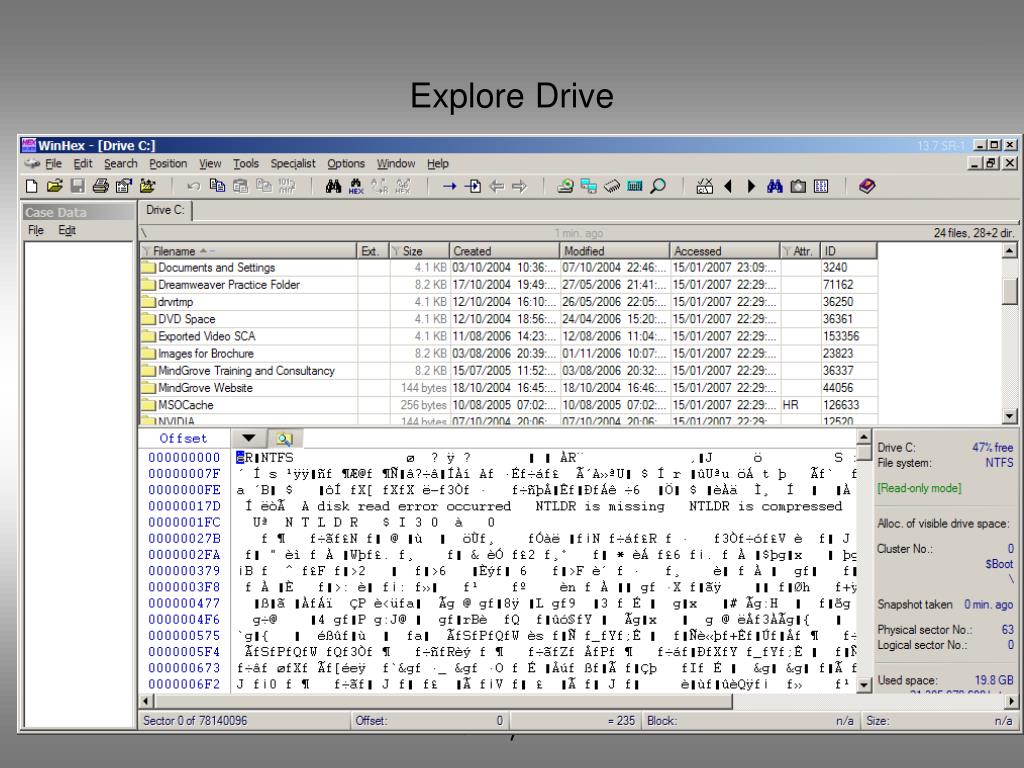Viewport: 1024px width, 768px height.
Task: Click the filter icon in the Size header
Action: pos(396,251)
